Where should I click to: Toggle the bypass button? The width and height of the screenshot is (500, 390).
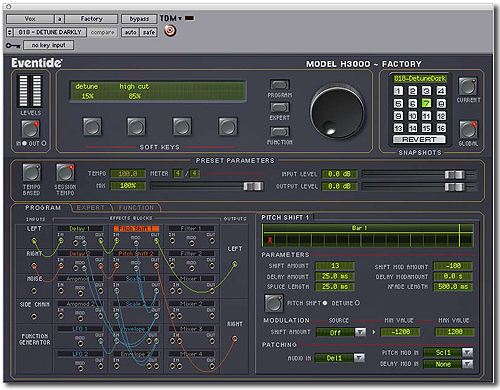click(x=139, y=19)
